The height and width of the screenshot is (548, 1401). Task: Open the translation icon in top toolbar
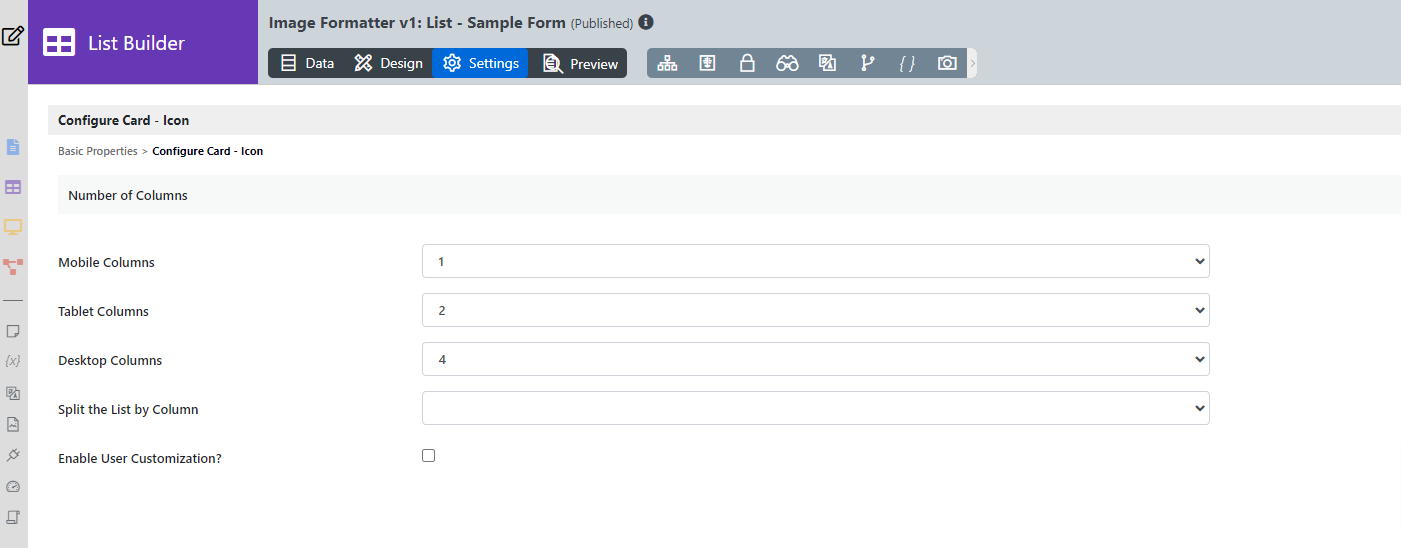click(827, 63)
